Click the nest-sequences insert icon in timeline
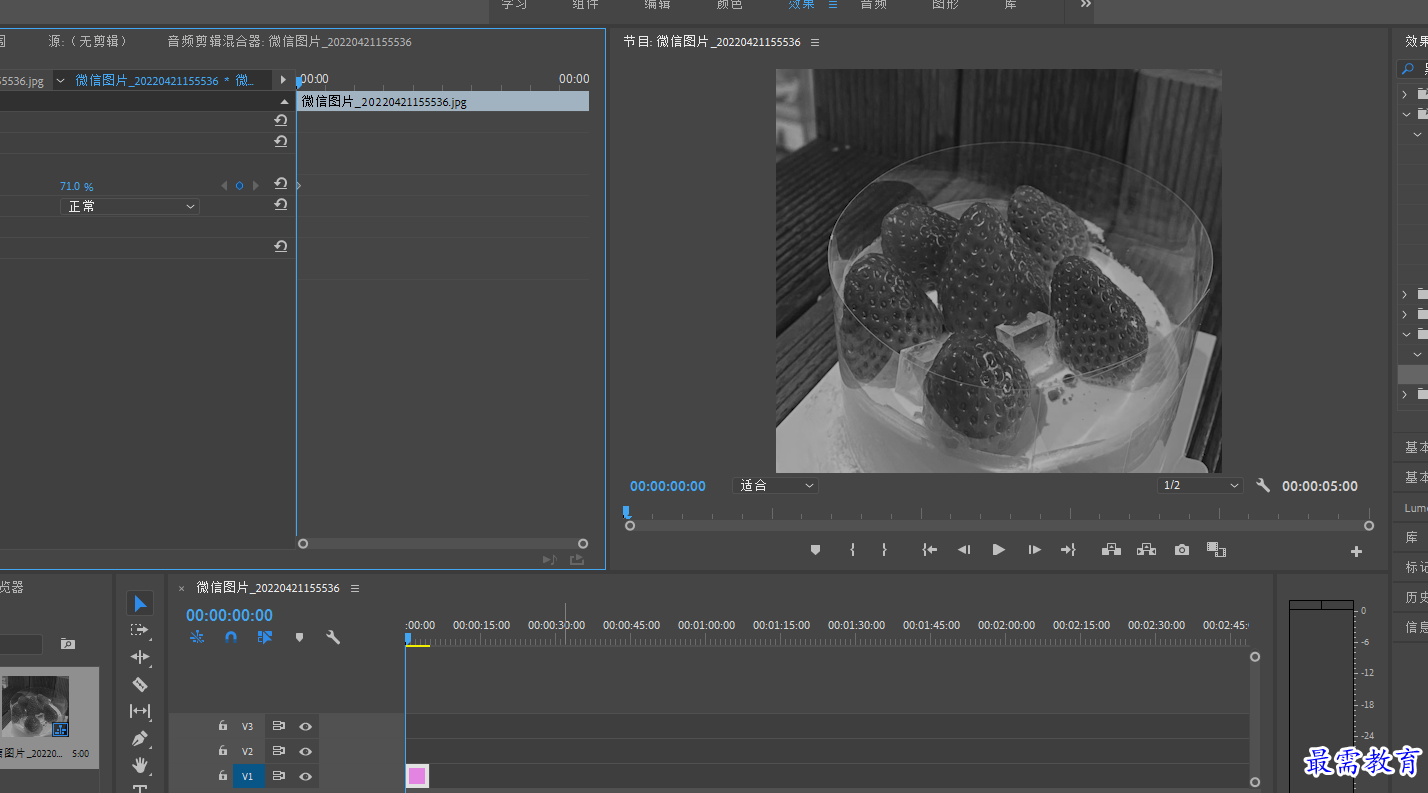Viewport: 1428px width, 793px height. pyautogui.click(x=197, y=636)
